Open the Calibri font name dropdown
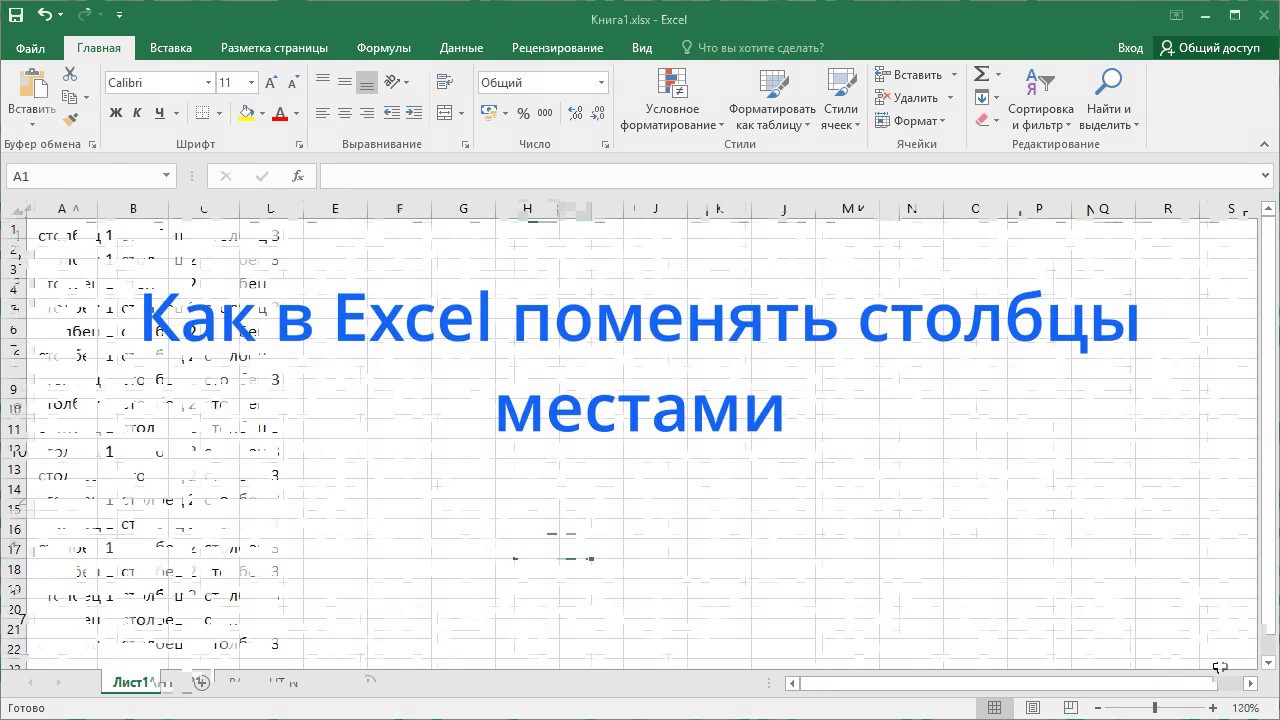The width and height of the screenshot is (1280, 720). point(209,83)
